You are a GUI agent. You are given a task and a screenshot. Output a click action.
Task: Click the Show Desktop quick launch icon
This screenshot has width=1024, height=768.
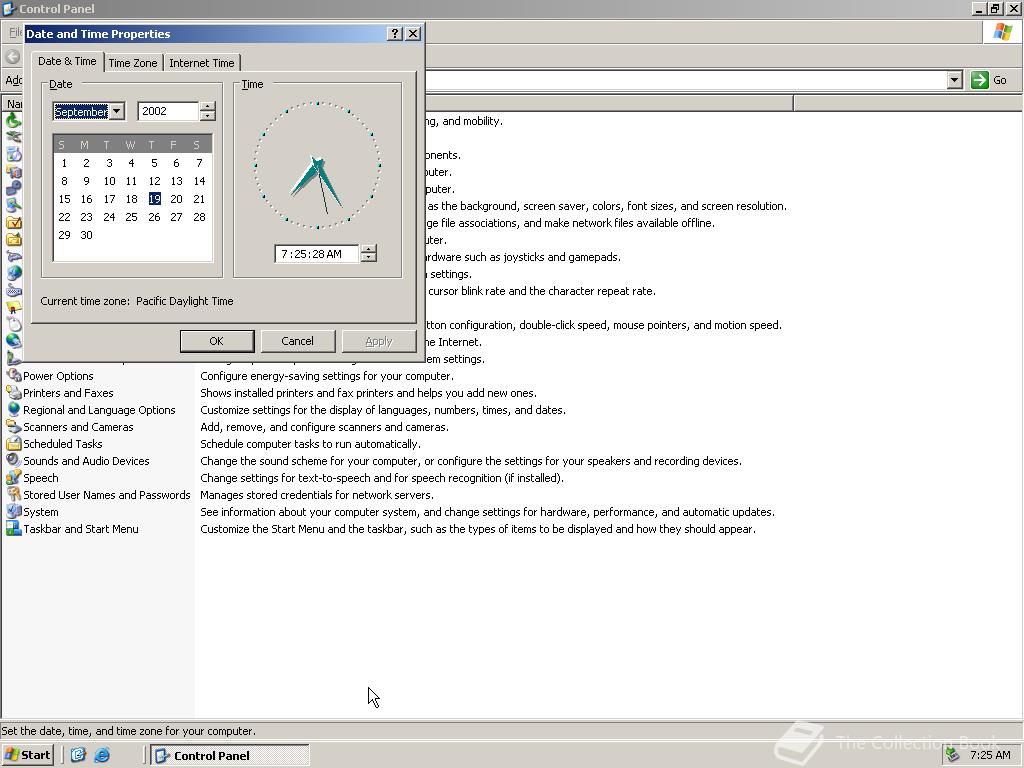78,755
